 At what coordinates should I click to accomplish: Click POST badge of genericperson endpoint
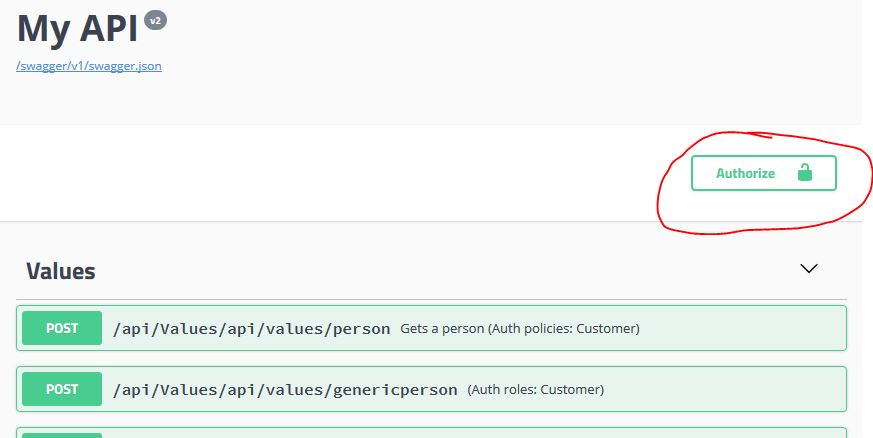(x=62, y=389)
